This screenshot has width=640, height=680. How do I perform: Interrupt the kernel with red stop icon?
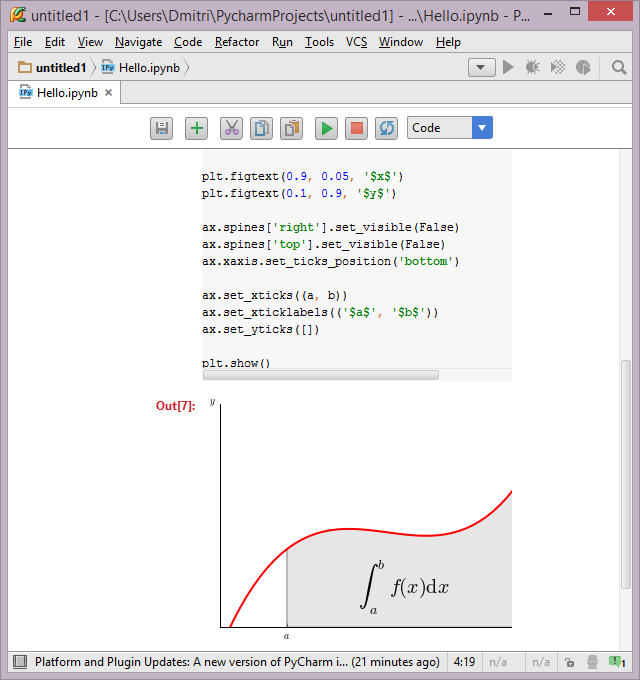[356, 128]
